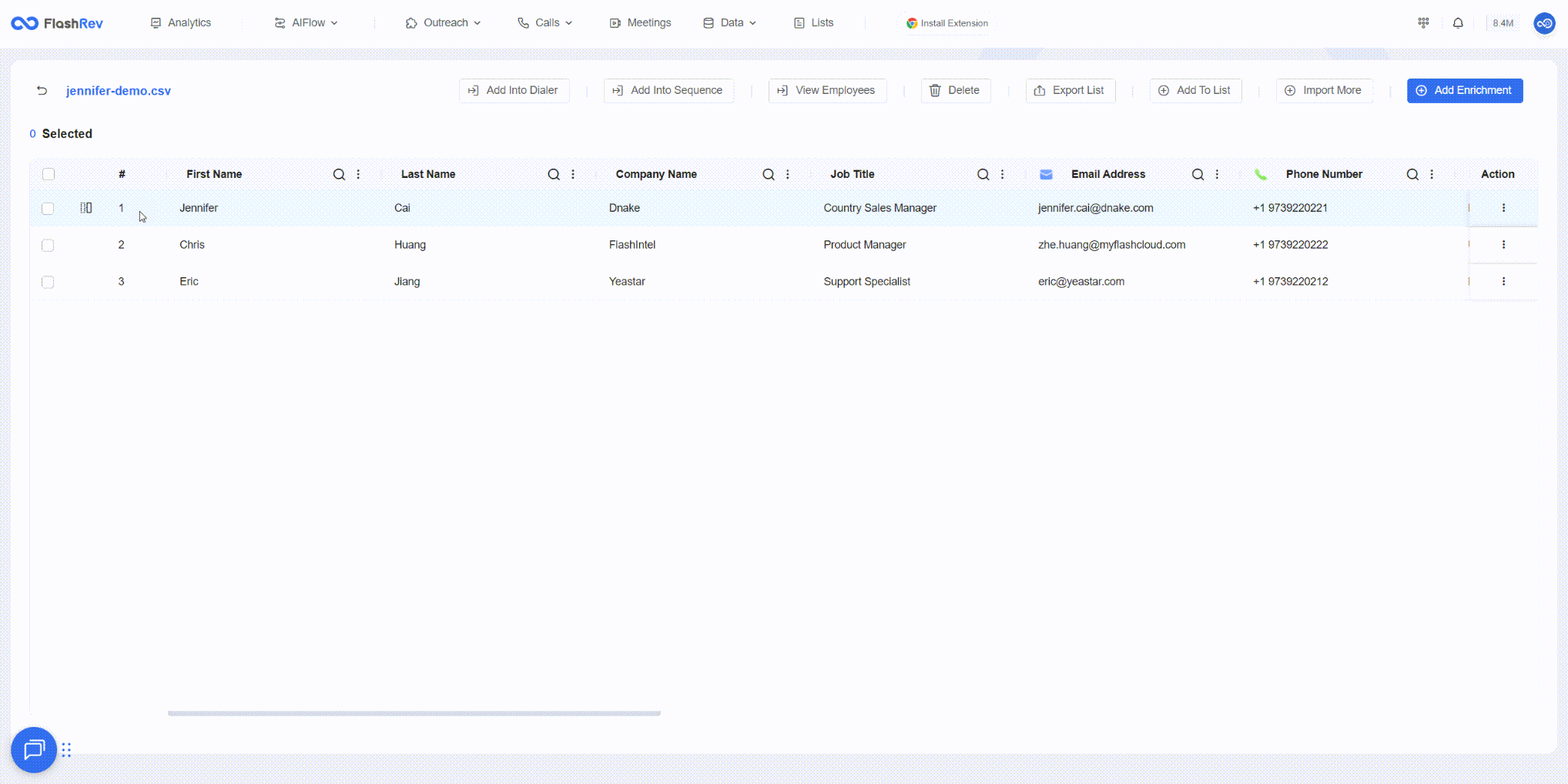Go to the Analytics tab
The width and height of the screenshot is (1568, 784).
coord(181,23)
